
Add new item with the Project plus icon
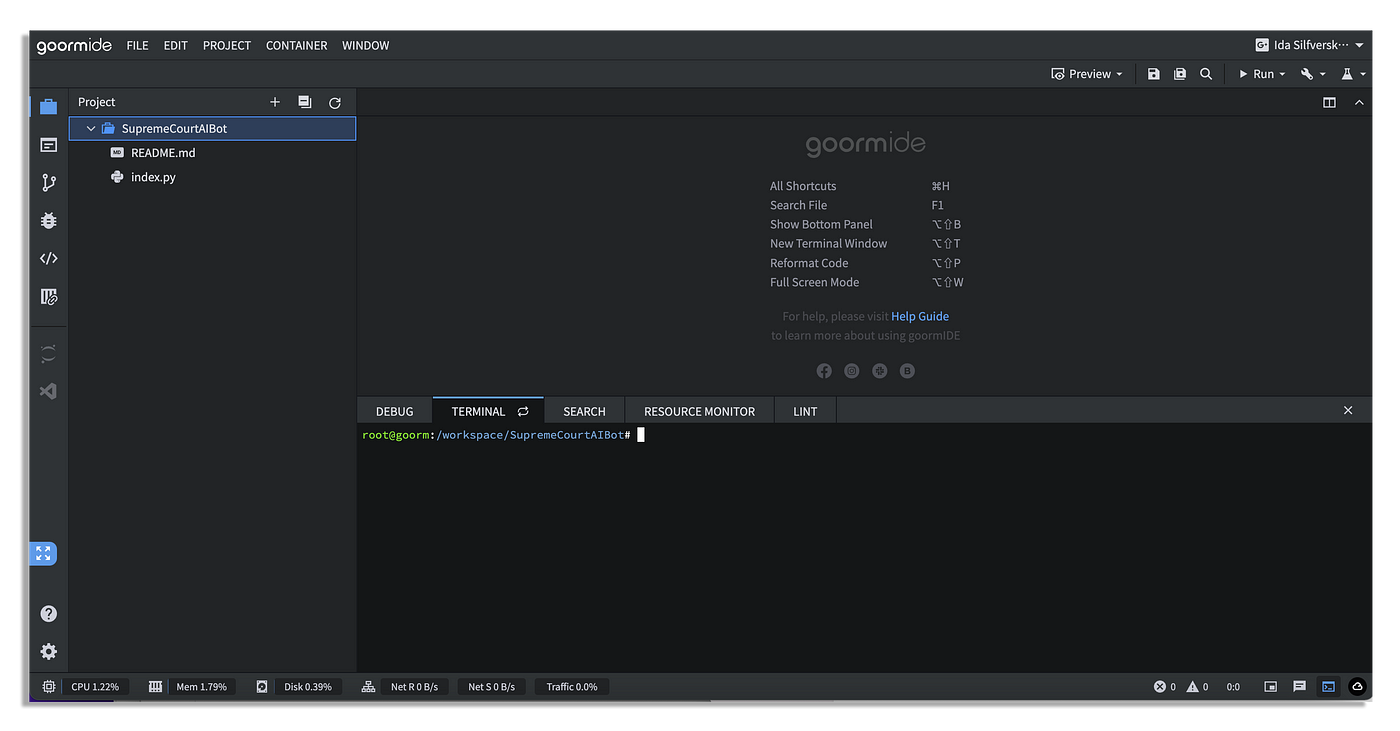pos(275,102)
